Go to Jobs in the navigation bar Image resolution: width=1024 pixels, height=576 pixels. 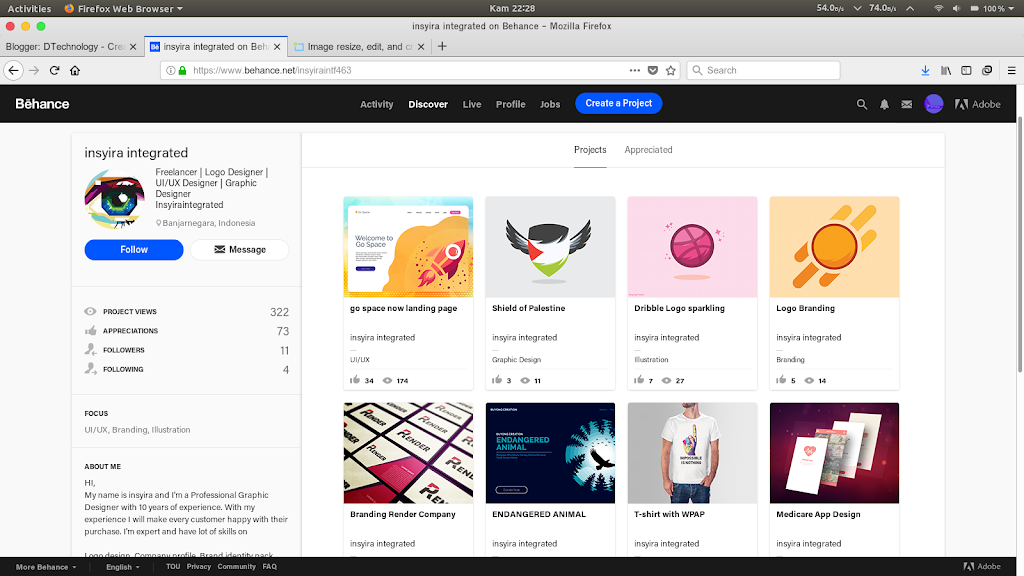point(550,104)
